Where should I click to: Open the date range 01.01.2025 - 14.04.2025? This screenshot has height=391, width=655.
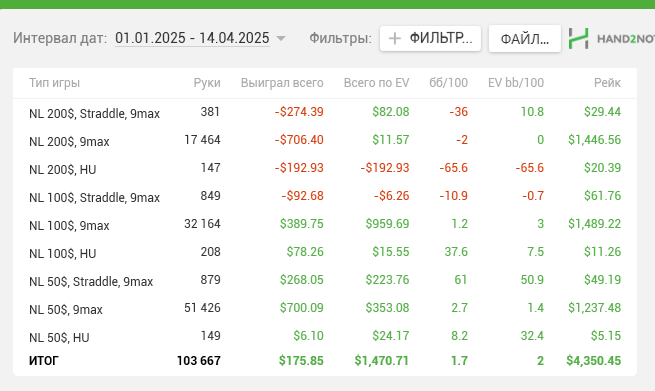192,38
